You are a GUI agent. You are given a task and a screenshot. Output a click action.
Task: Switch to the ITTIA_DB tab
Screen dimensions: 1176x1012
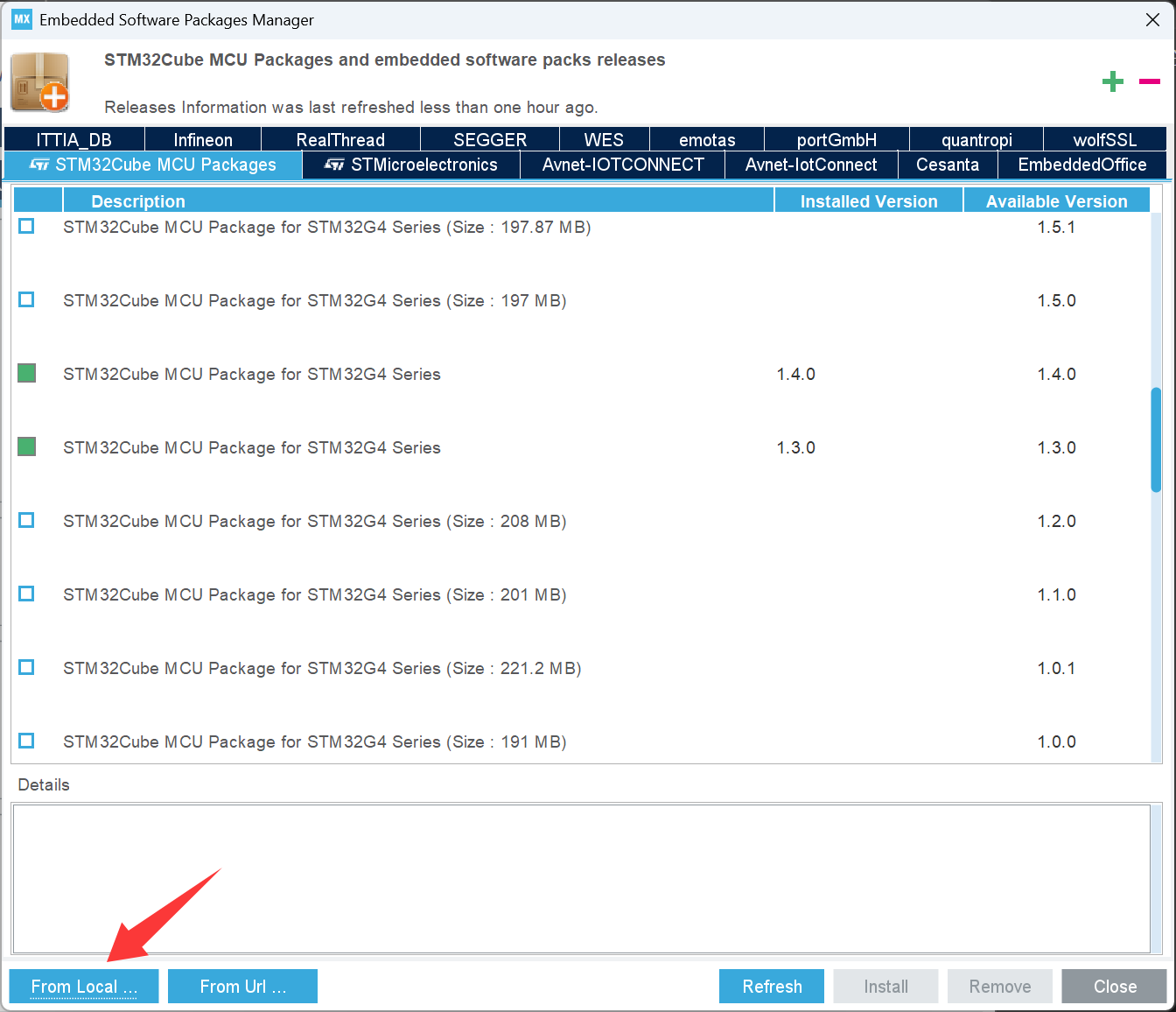pyautogui.click(x=74, y=139)
